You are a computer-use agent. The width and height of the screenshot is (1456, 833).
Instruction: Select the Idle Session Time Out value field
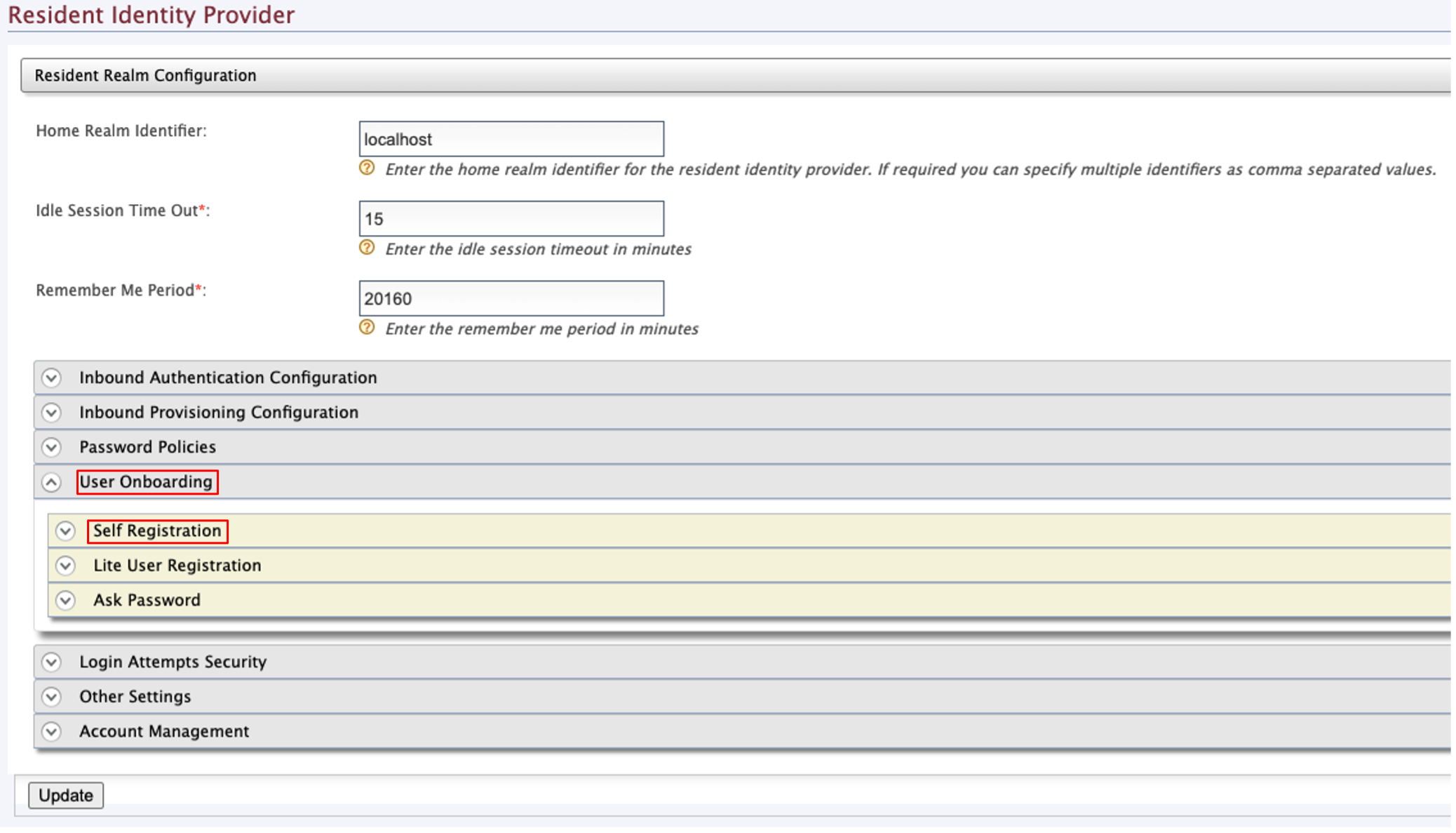[511, 218]
